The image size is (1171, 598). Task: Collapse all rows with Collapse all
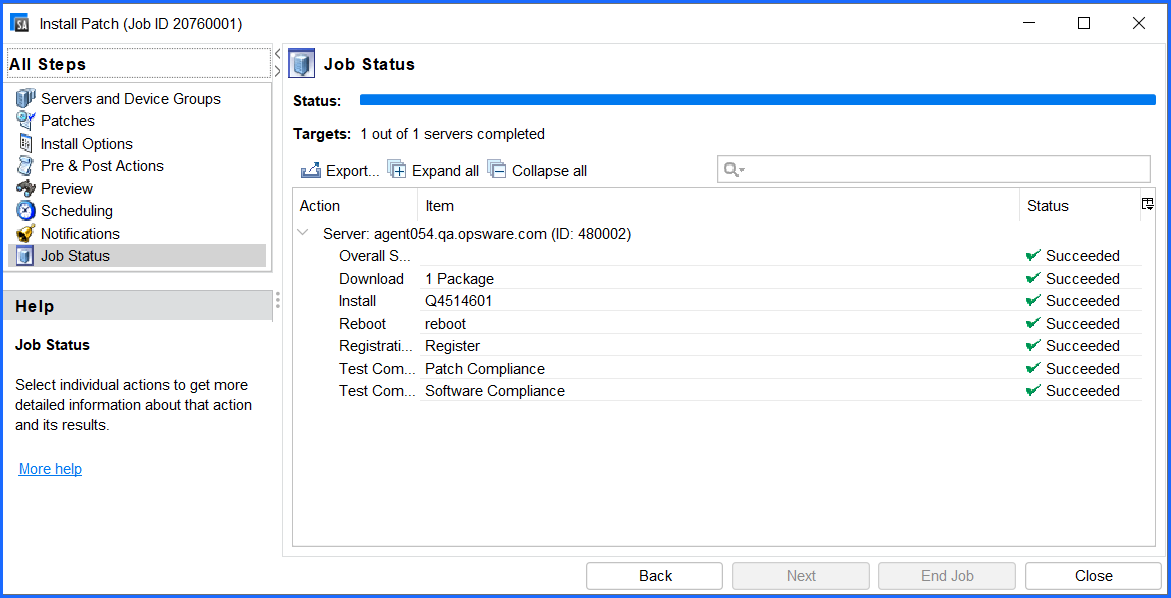(x=538, y=171)
